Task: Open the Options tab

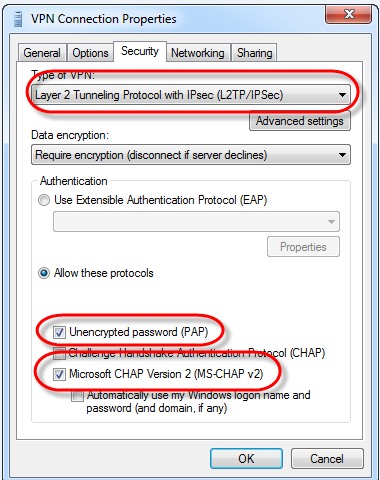Action: pos(90,53)
